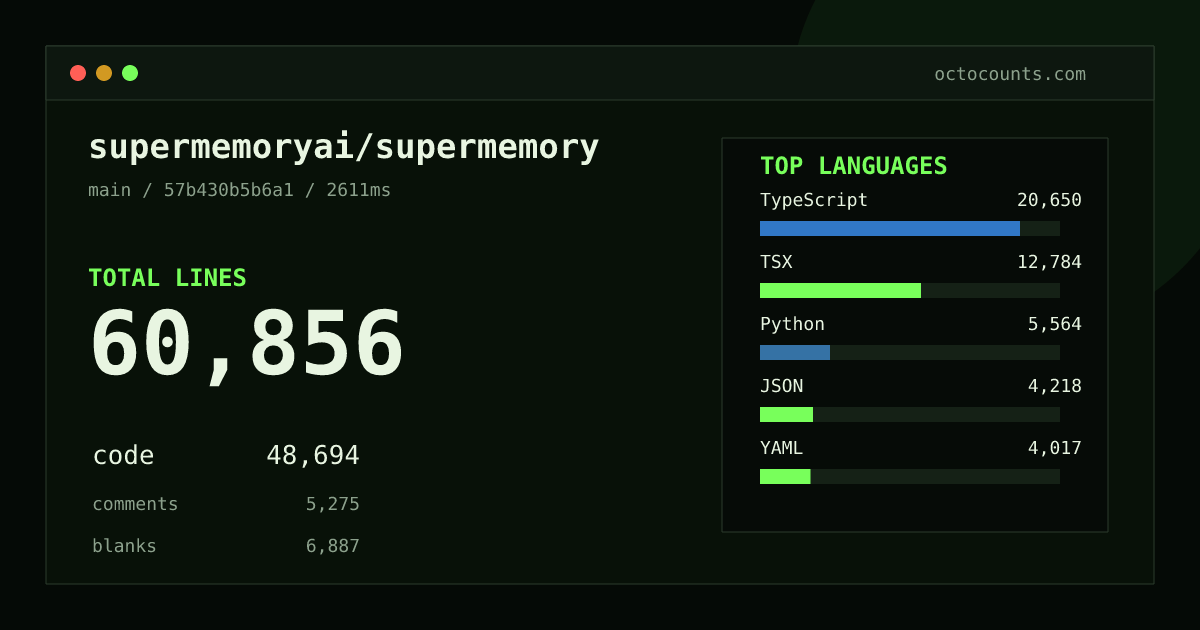The height and width of the screenshot is (630, 1200).
Task: Click the red close dot
Action: pos(78,73)
